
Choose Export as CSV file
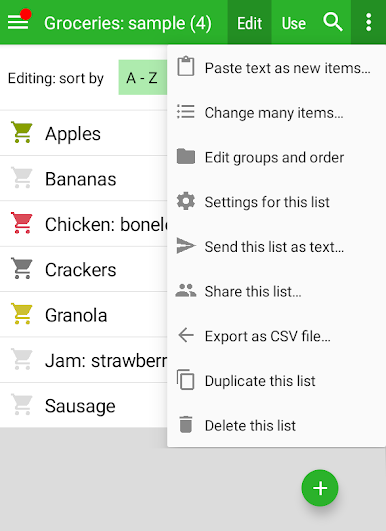[x=275, y=336]
